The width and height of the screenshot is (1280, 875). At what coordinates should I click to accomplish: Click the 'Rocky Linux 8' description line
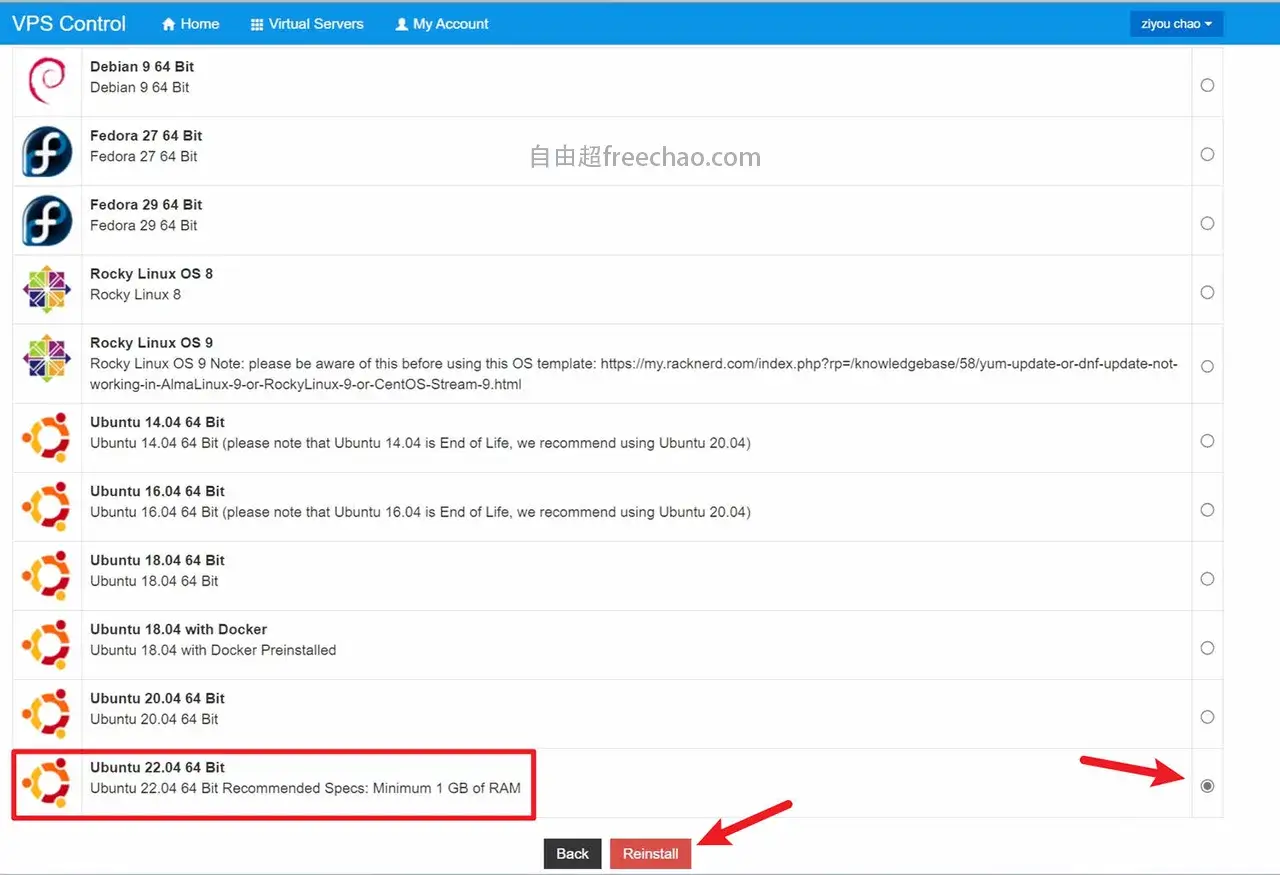pyautogui.click(x=135, y=294)
